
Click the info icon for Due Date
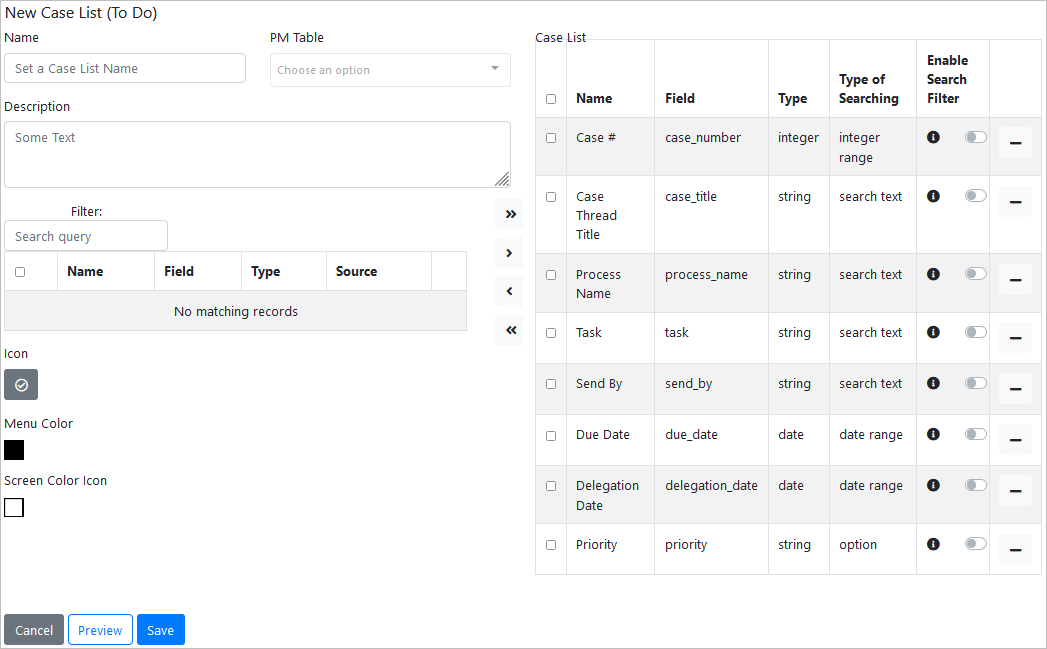coord(933,434)
